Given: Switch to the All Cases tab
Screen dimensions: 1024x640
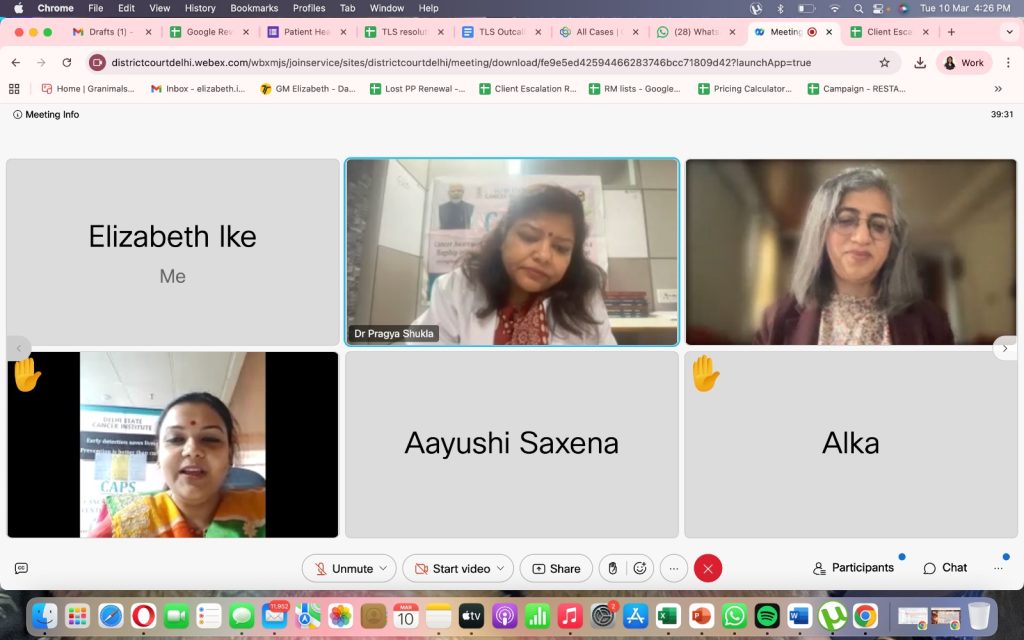Looking at the screenshot, I should coord(598,31).
